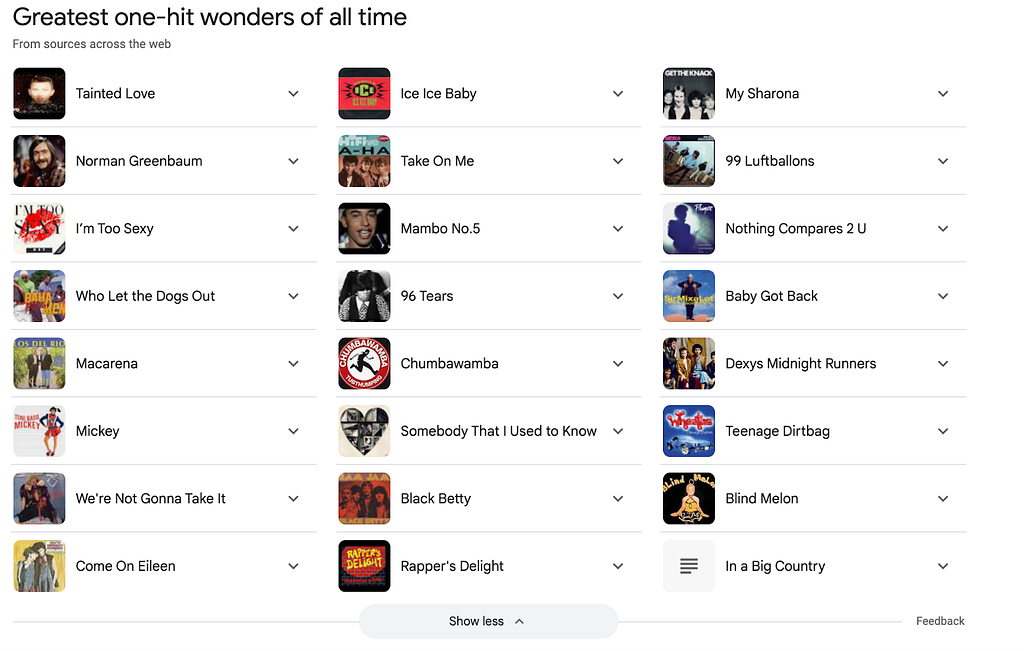The height and width of the screenshot is (651, 1024).
Task: Open the Who Let the Dogs Out title
Action: tap(145, 296)
